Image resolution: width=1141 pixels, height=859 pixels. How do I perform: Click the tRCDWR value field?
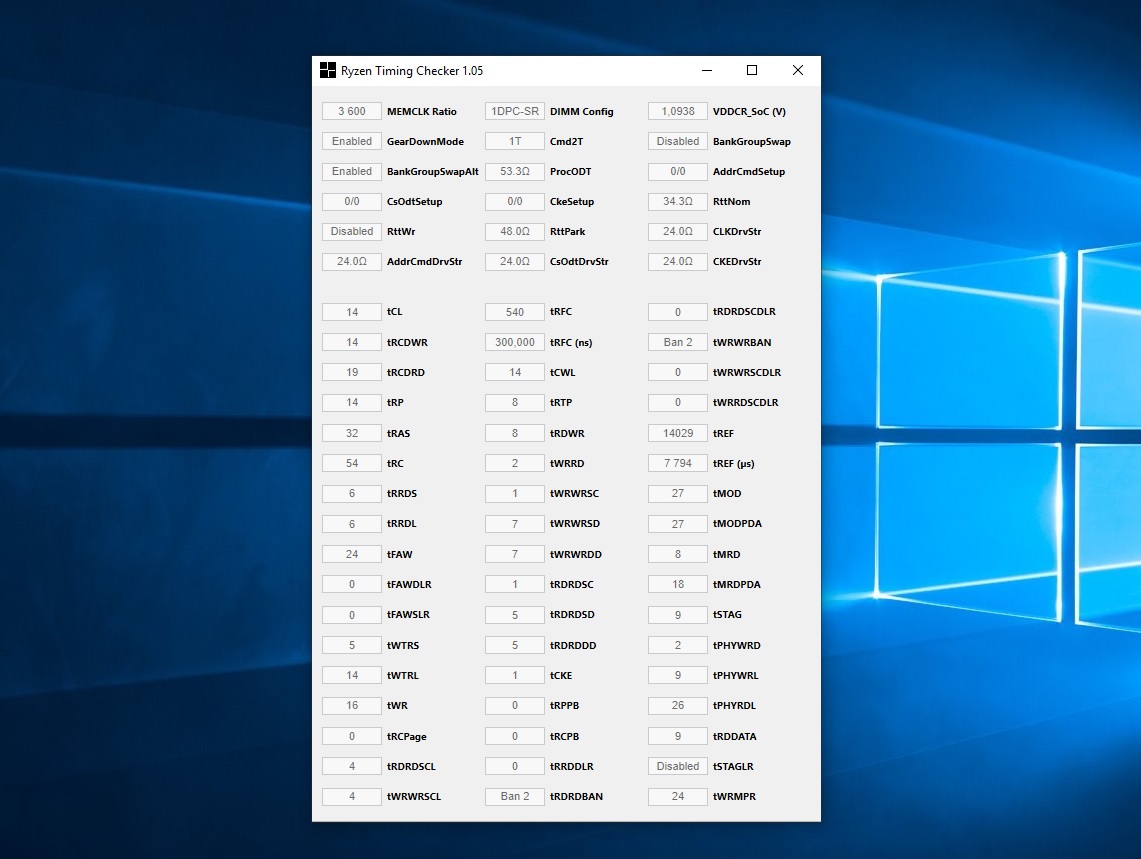pyautogui.click(x=352, y=342)
